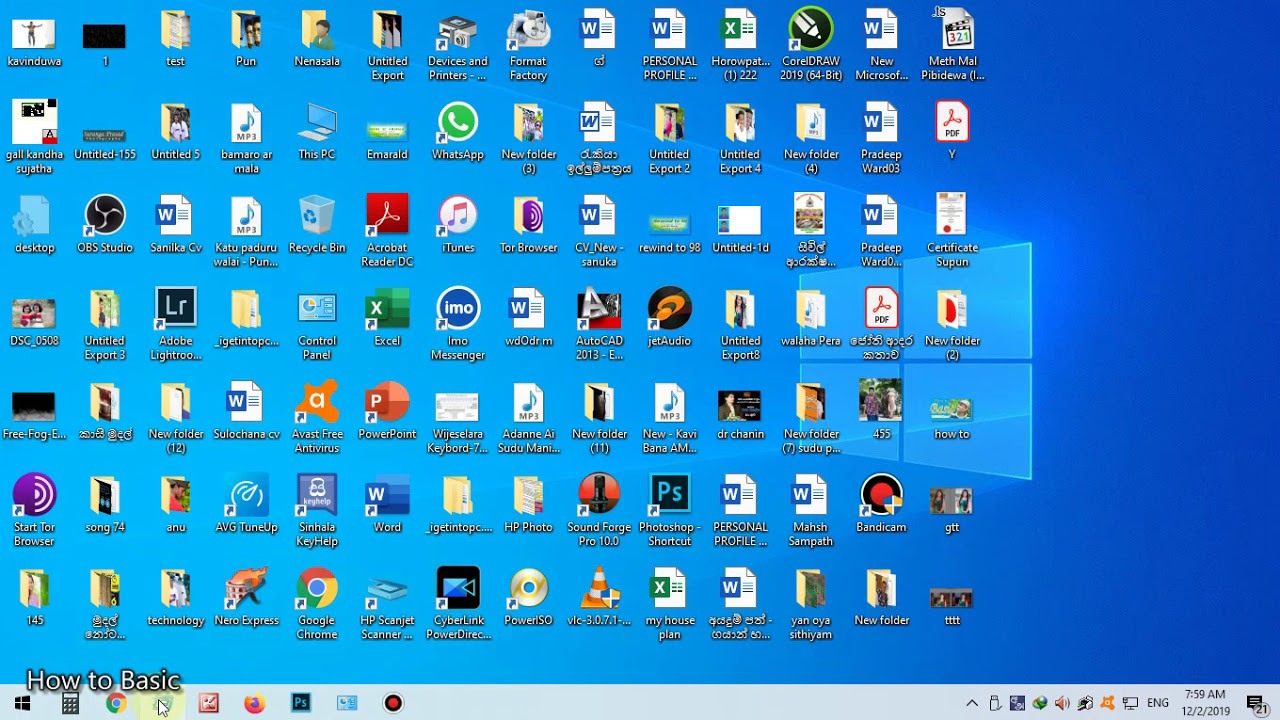This screenshot has height=720, width=1280.
Task: Launch Firefox from the taskbar
Action: click(x=254, y=703)
